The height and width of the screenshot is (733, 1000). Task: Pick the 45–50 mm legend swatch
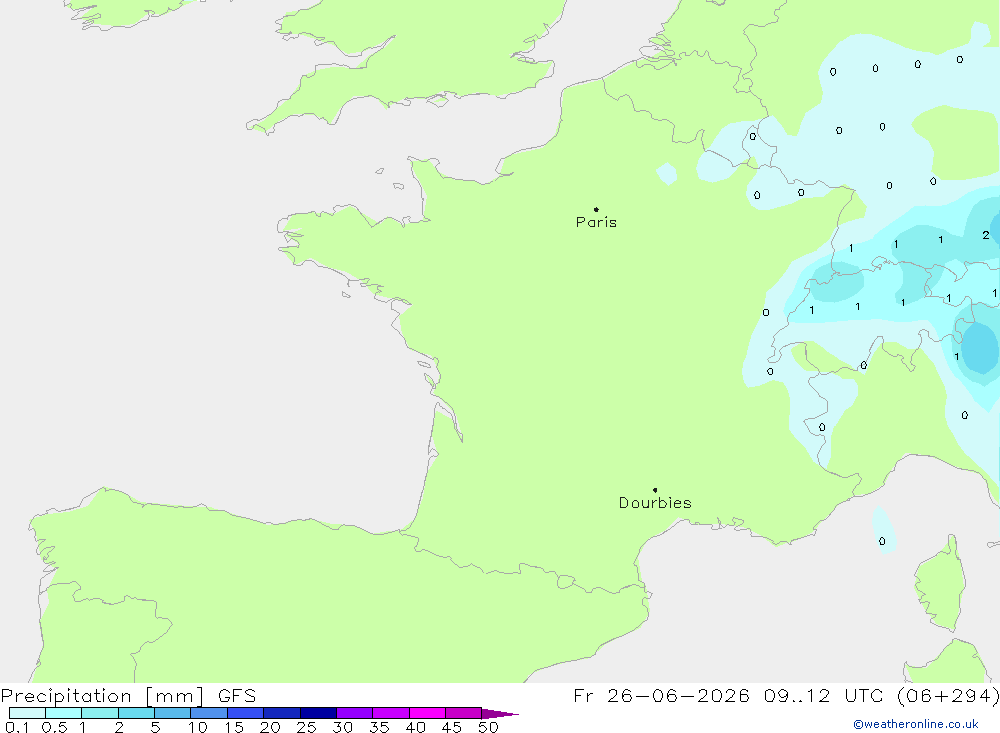464,713
